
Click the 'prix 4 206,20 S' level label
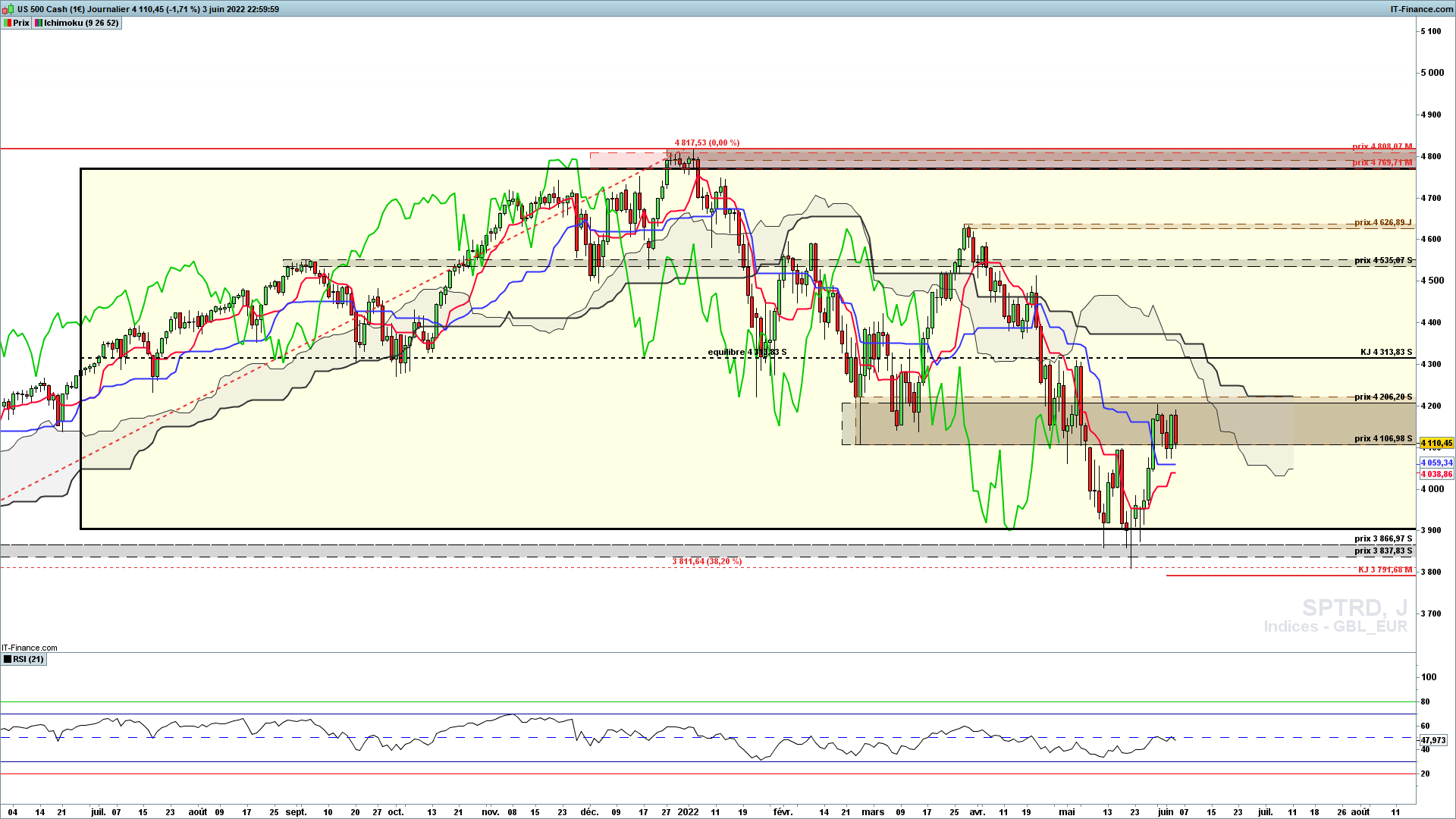[x=1383, y=397]
